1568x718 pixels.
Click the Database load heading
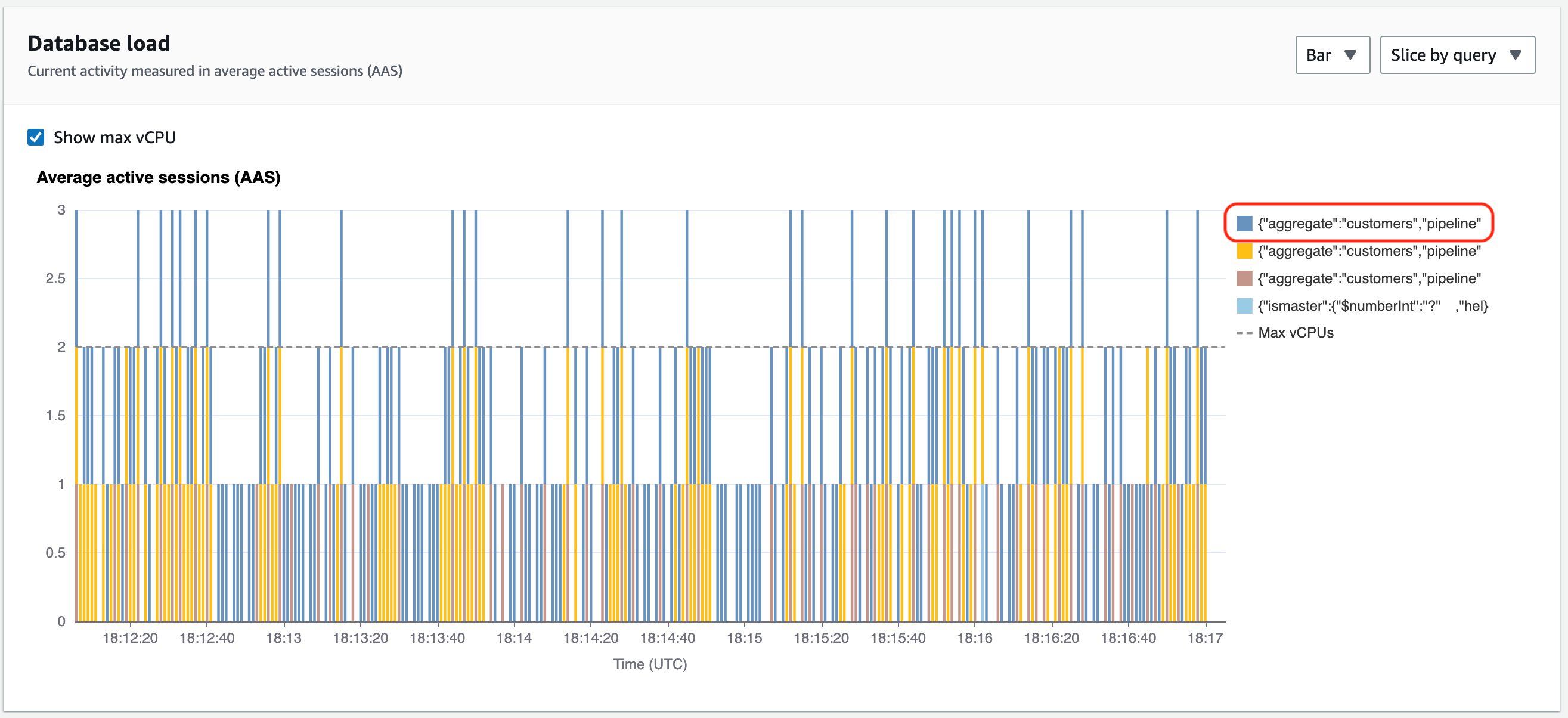tap(99, 44)
